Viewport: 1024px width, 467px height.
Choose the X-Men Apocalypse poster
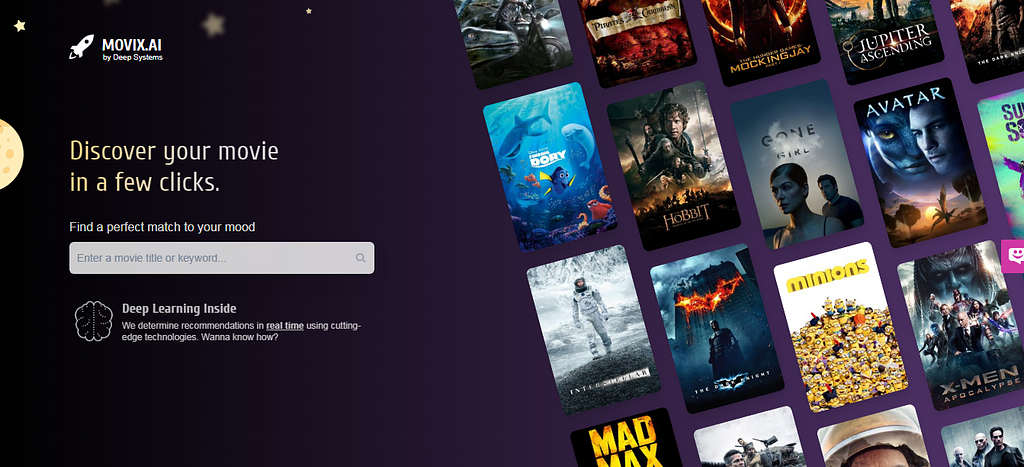click(x=961, y=325)
